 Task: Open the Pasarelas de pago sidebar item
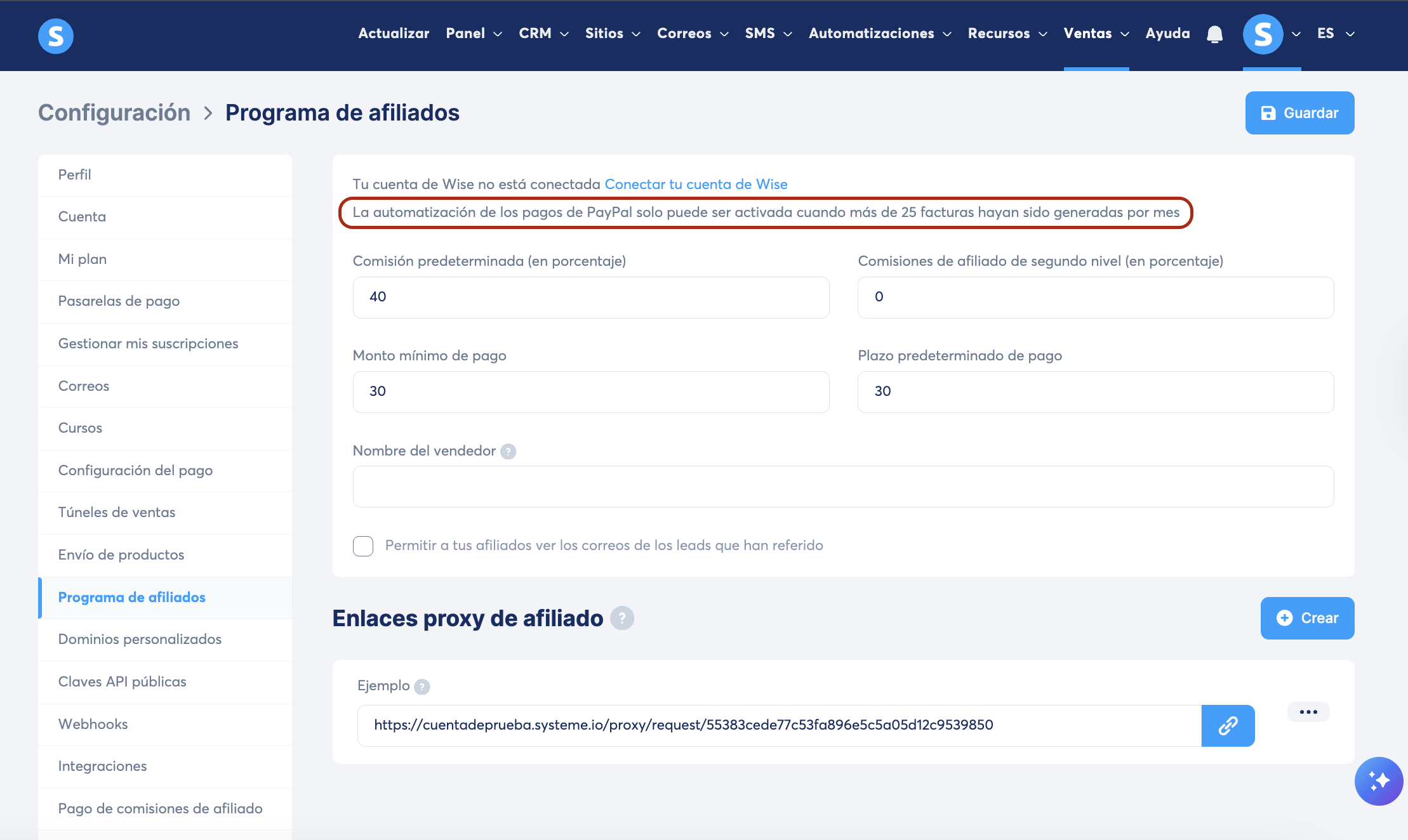[x=119, y=301]
